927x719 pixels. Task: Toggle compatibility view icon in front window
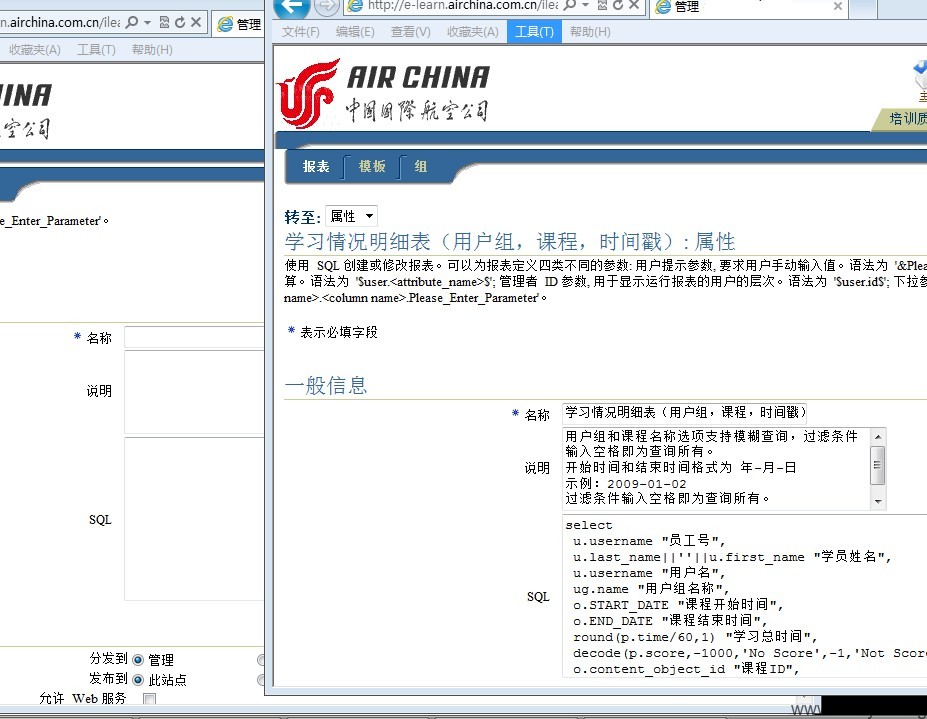[602, 5]
